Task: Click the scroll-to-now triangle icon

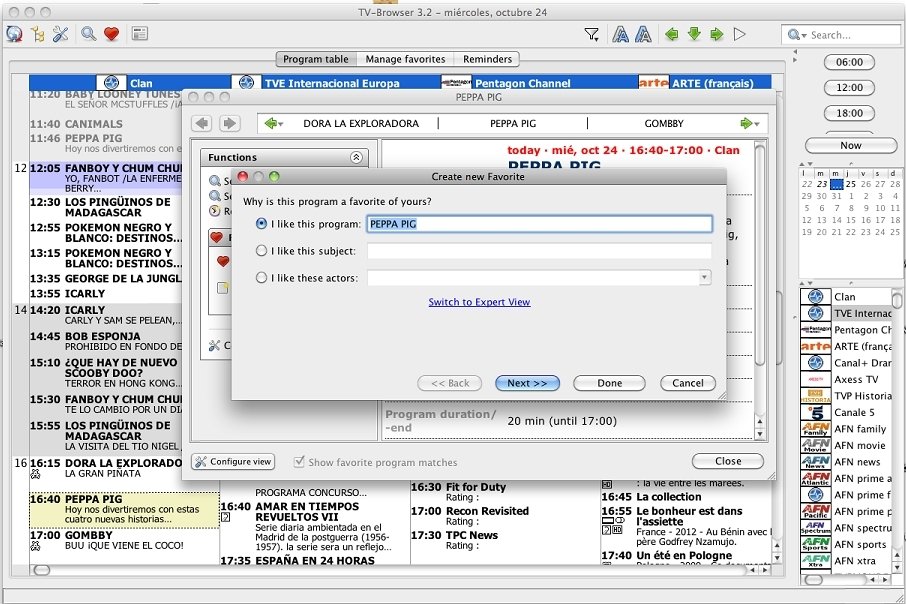Action: click(740, 35)
